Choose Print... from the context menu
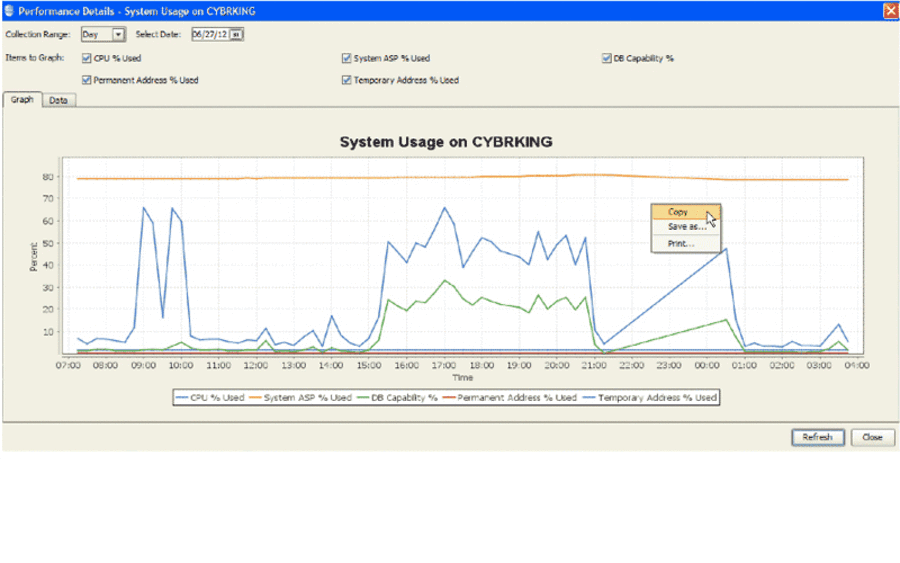This screenshot has width=900, height=563. pyautogui.click(x=685, y=243)
